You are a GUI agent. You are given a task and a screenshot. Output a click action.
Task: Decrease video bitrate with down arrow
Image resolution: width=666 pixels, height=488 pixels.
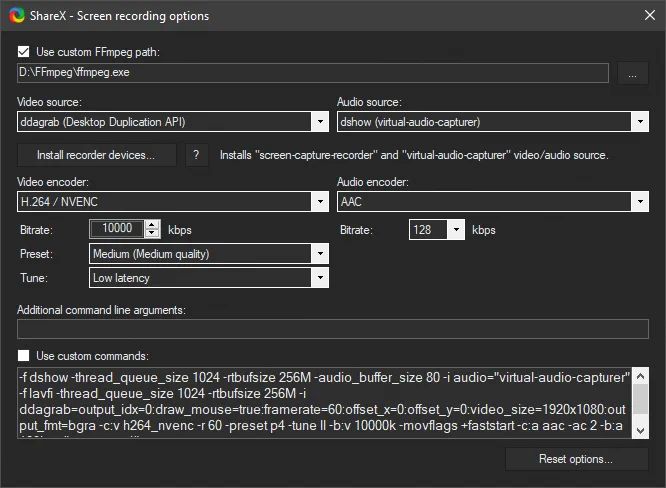point(152,233)
